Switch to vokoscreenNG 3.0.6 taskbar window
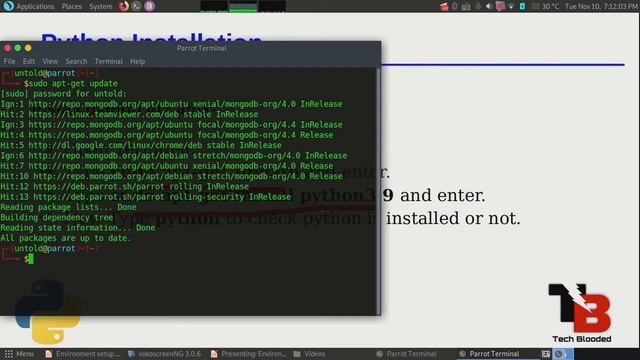Image resolution: width=640 pixels, height=360 pixels. click(164, 354)
